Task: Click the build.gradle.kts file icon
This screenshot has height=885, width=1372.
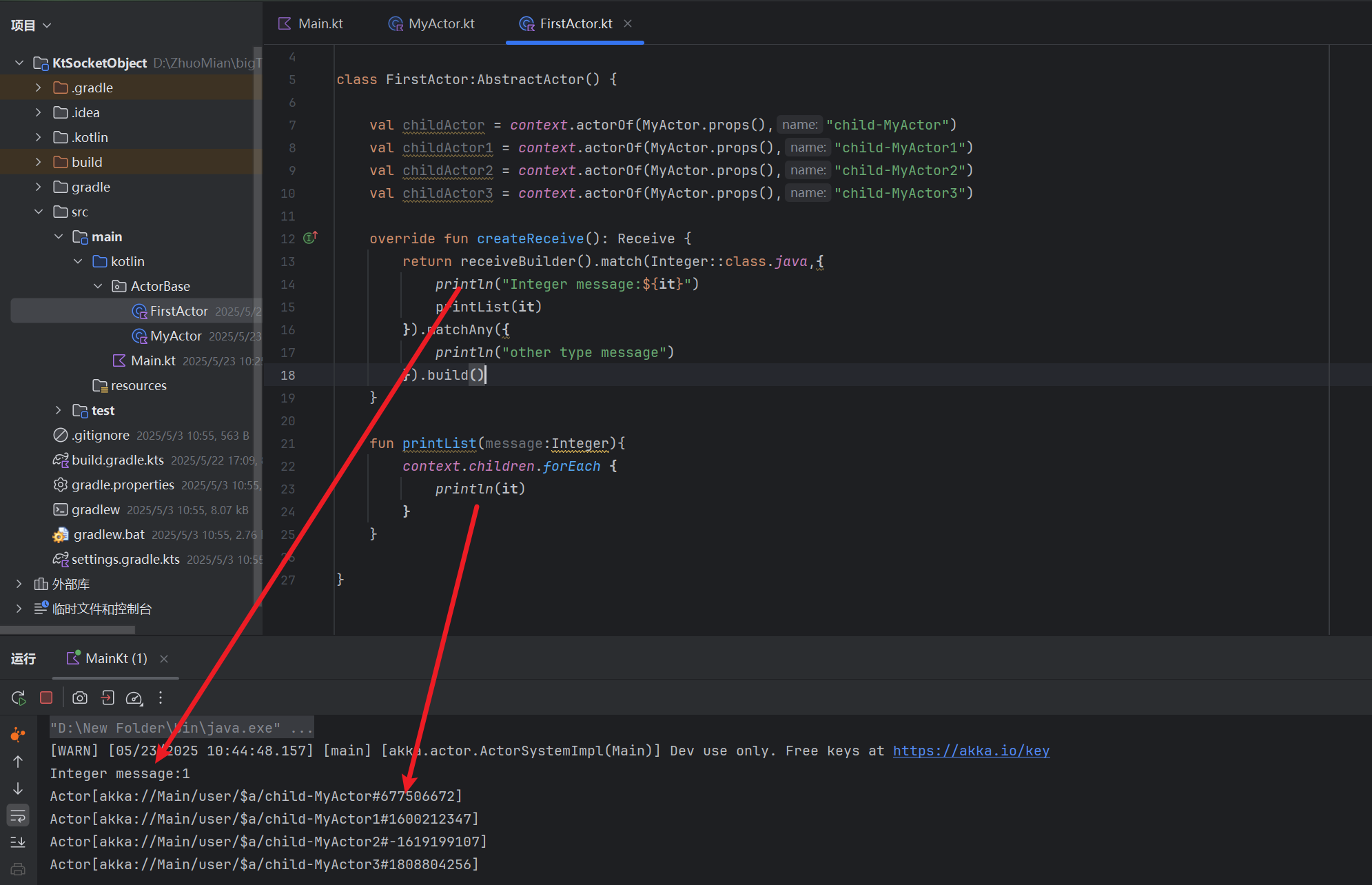Action: 61,460
